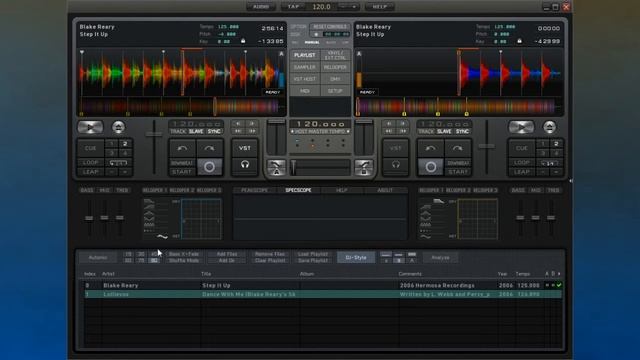Click crossfader assign B icon
This screenshot has width=640, height=360.
tap(364, 168)
